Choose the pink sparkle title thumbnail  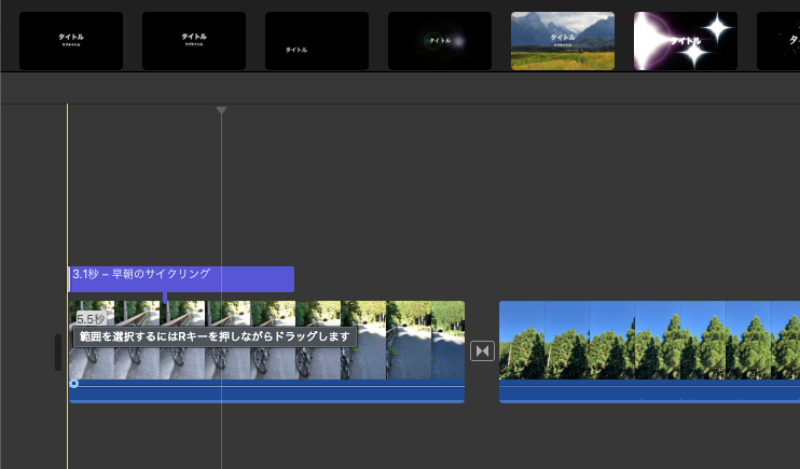tap(685, 41)
